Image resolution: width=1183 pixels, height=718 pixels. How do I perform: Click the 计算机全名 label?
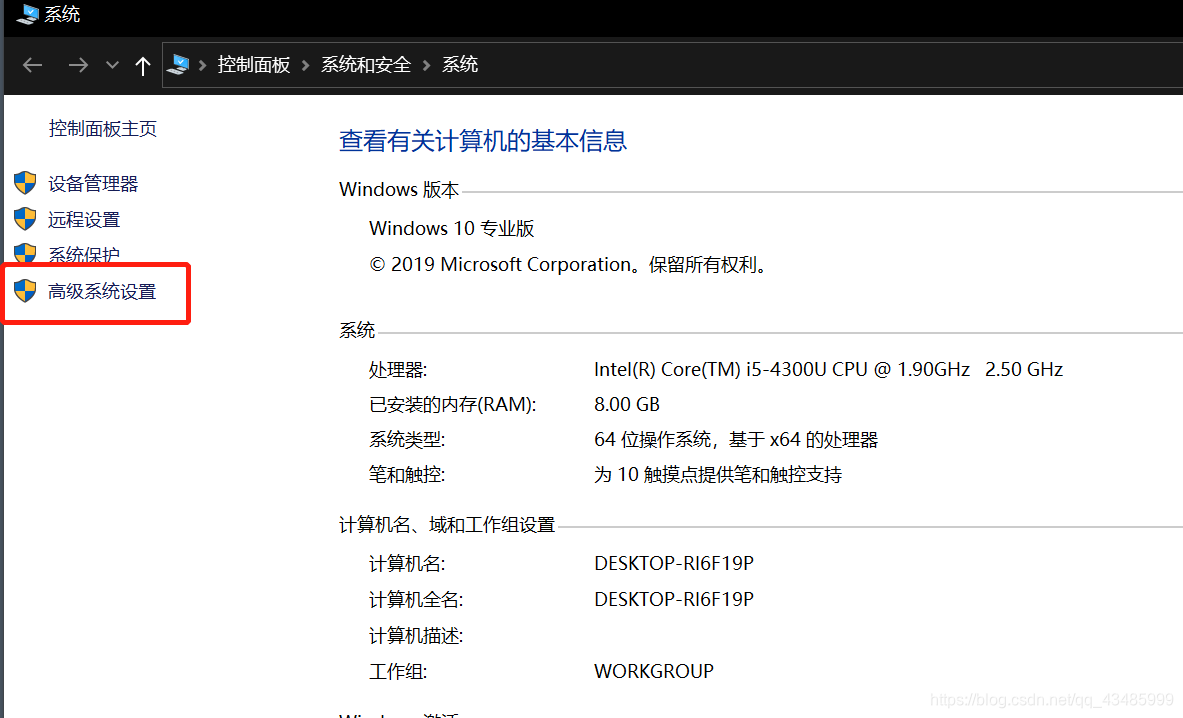click(x=416, y=600)
